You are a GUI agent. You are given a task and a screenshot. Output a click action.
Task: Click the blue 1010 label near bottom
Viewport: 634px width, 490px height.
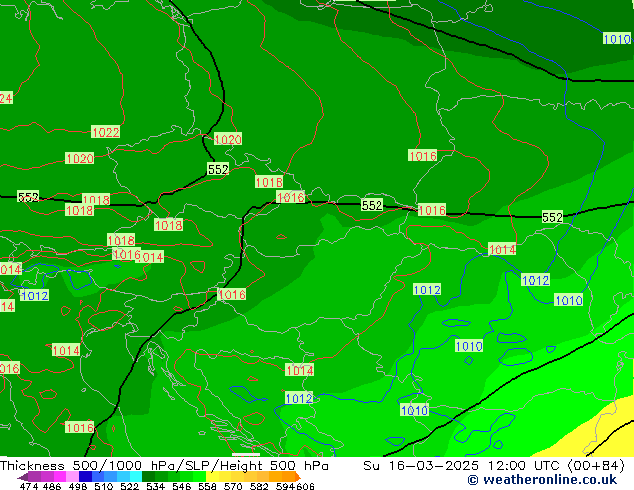[x=414, y=411]
